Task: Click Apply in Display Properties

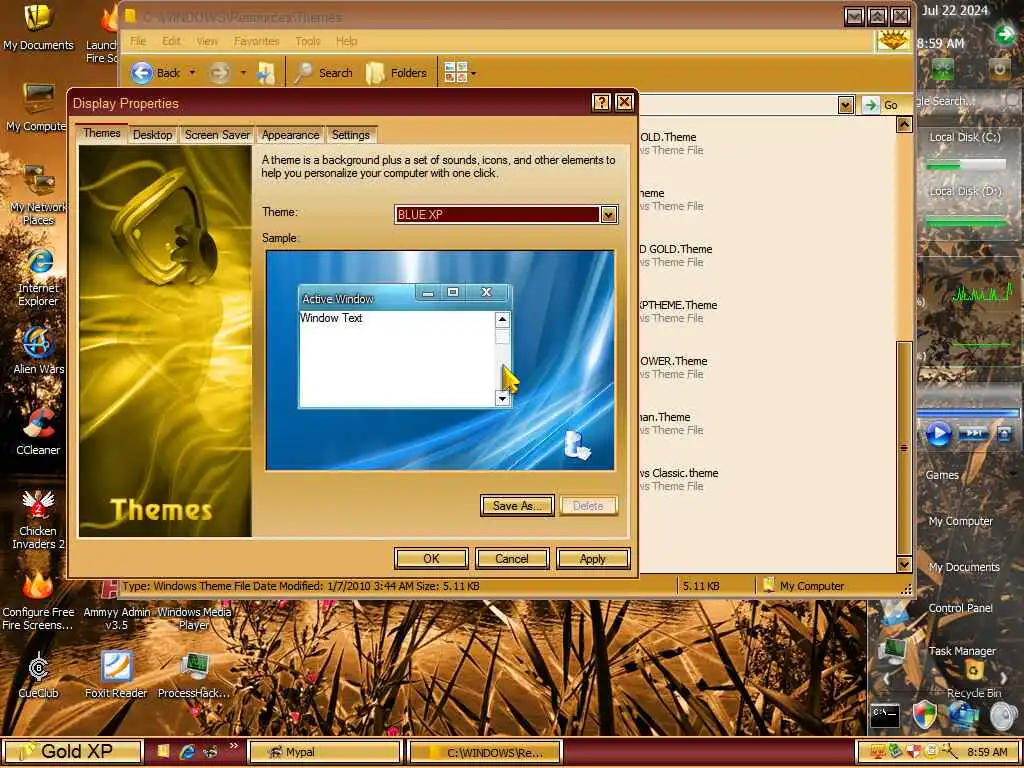Action: [593, 558]
